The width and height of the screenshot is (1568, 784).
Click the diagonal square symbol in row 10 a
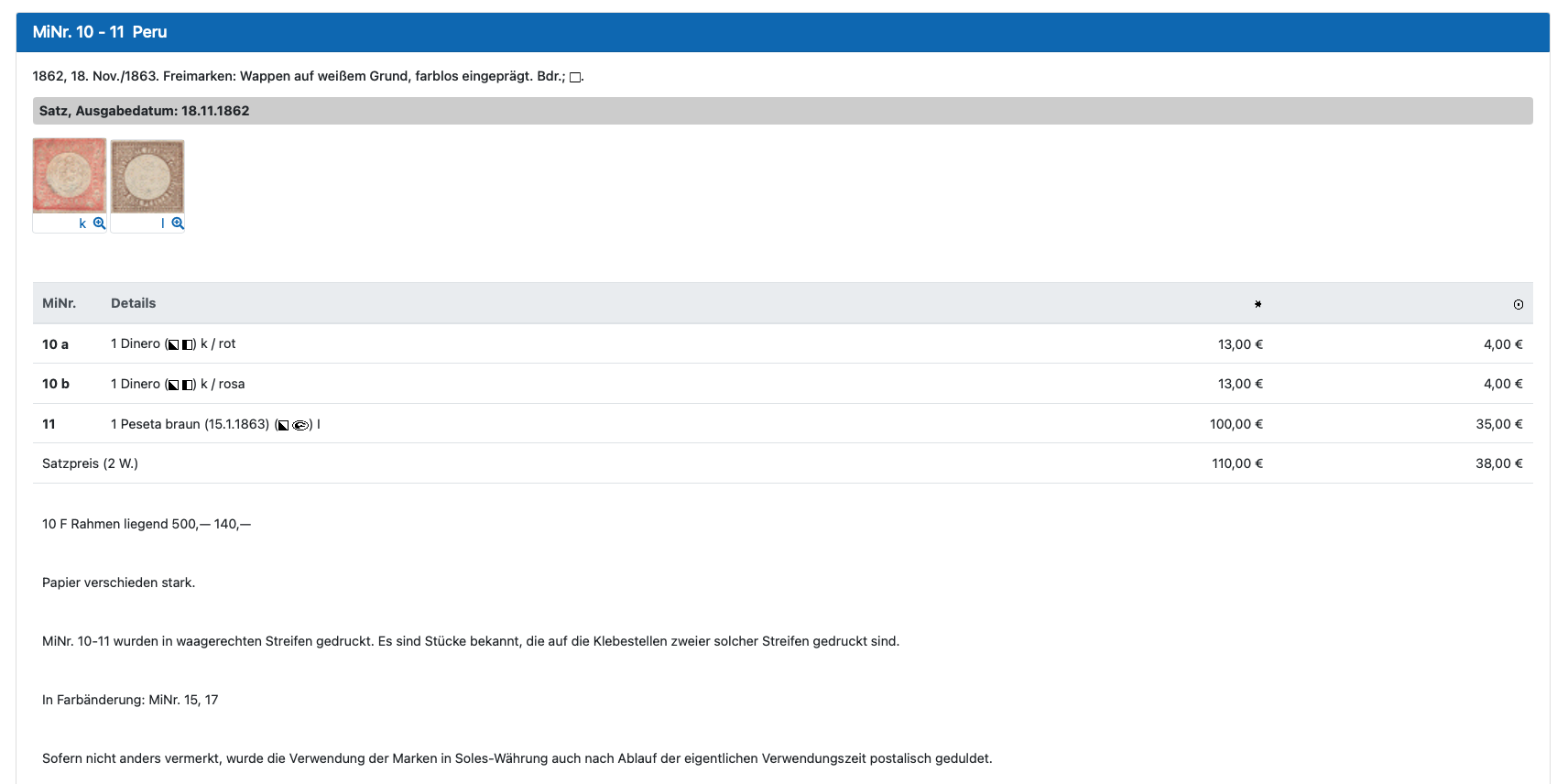(173, 345)
